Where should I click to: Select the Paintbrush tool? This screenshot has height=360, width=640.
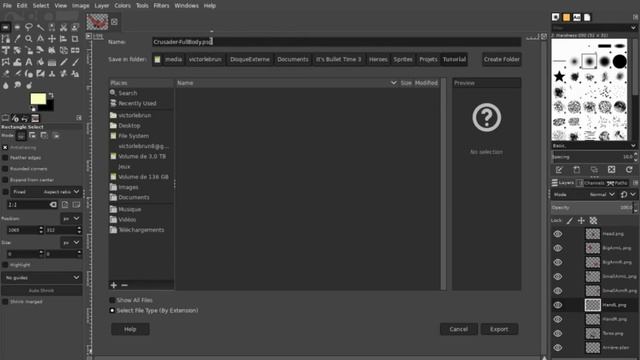click(75, 62)
